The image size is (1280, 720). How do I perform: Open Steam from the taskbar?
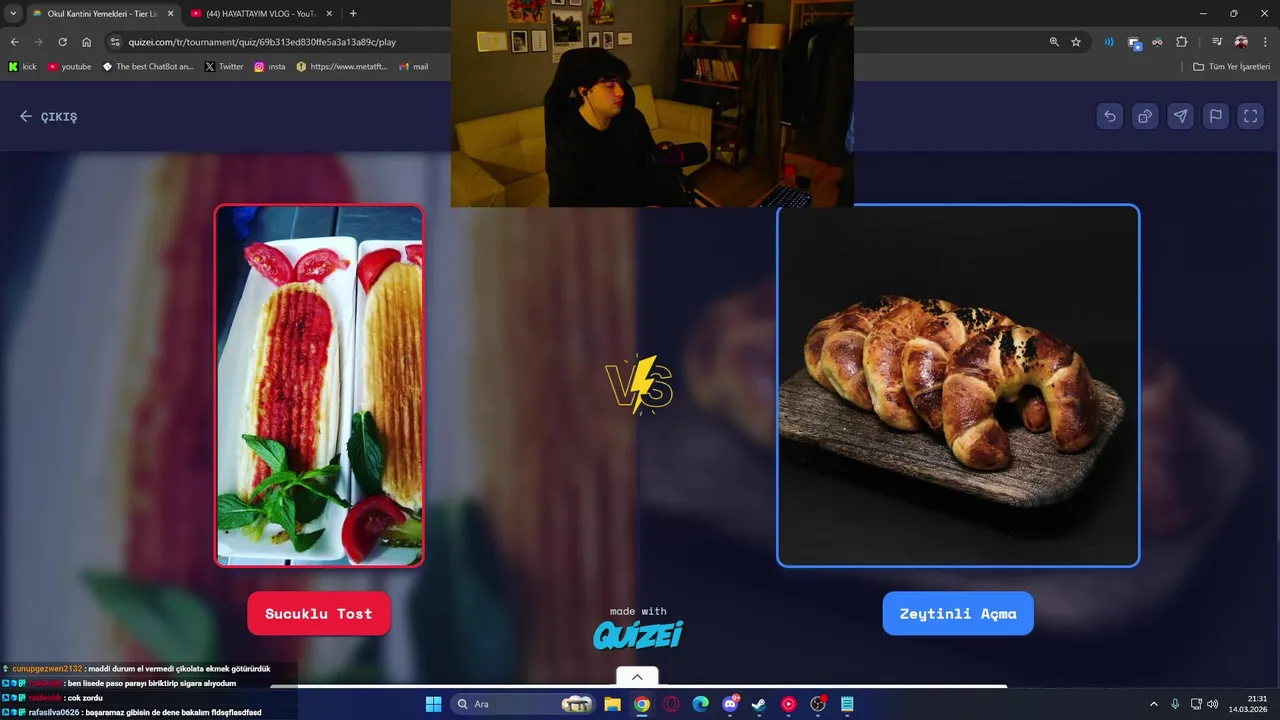tap(759, 704)
